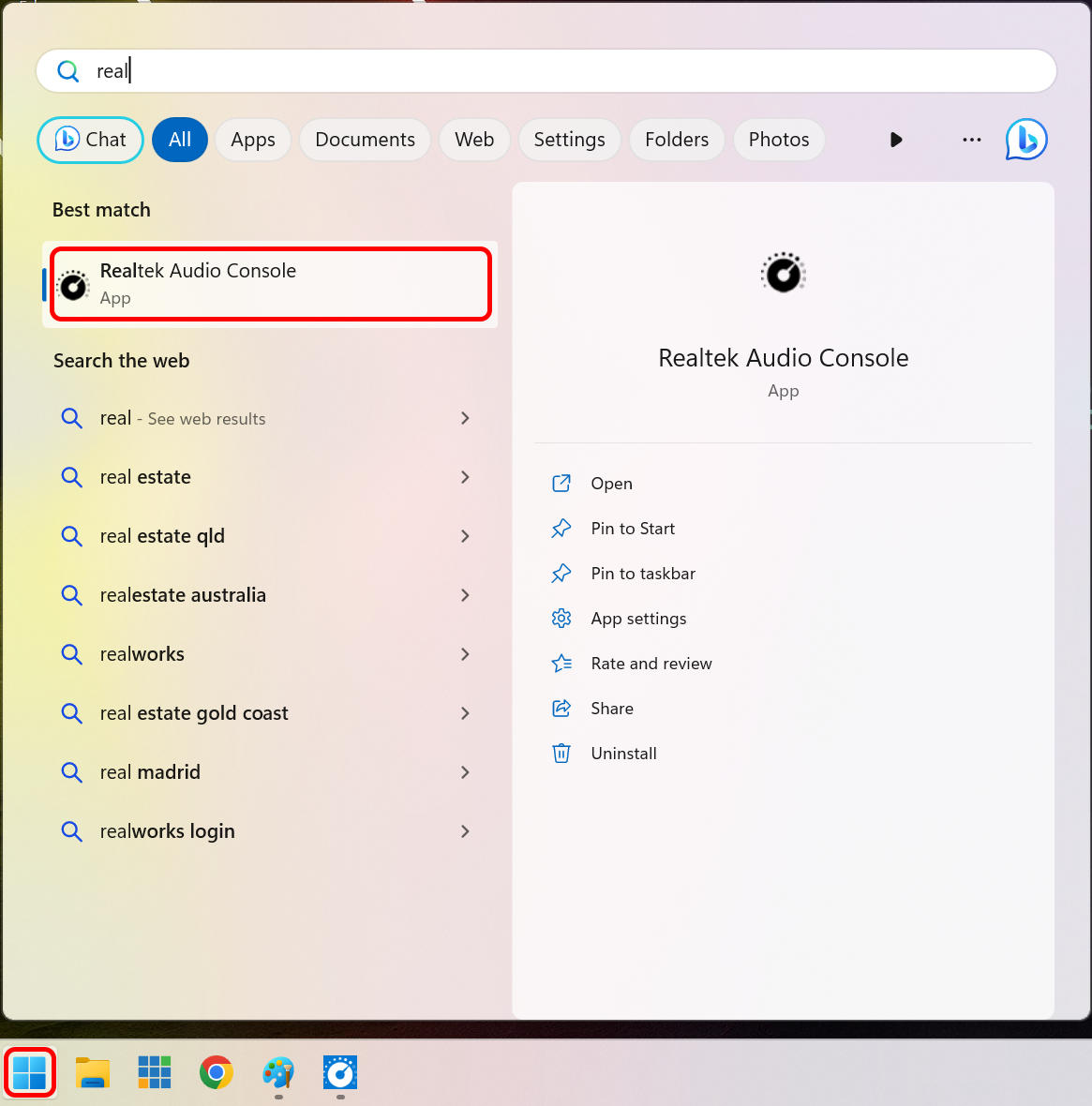Click the Pin to Start icon
1092x1106 pixels.
[561, 528]
